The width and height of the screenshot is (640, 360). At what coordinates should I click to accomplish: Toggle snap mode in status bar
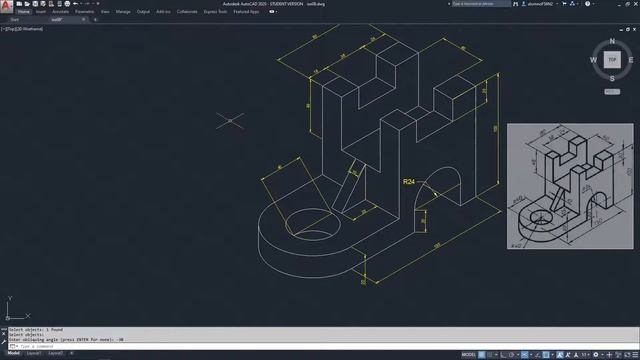[x=489, y=355]
